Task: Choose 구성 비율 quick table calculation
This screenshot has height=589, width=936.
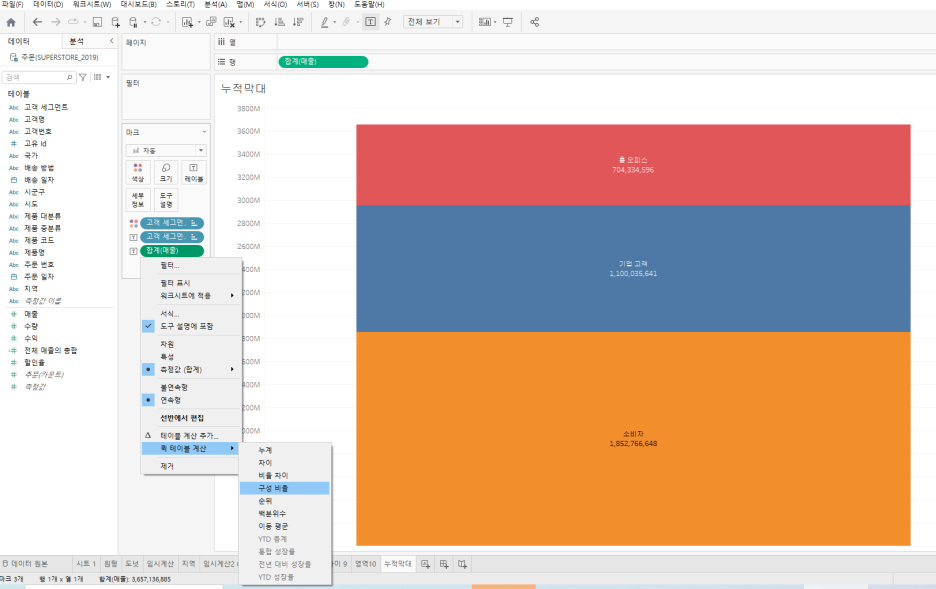Action: 285,488
